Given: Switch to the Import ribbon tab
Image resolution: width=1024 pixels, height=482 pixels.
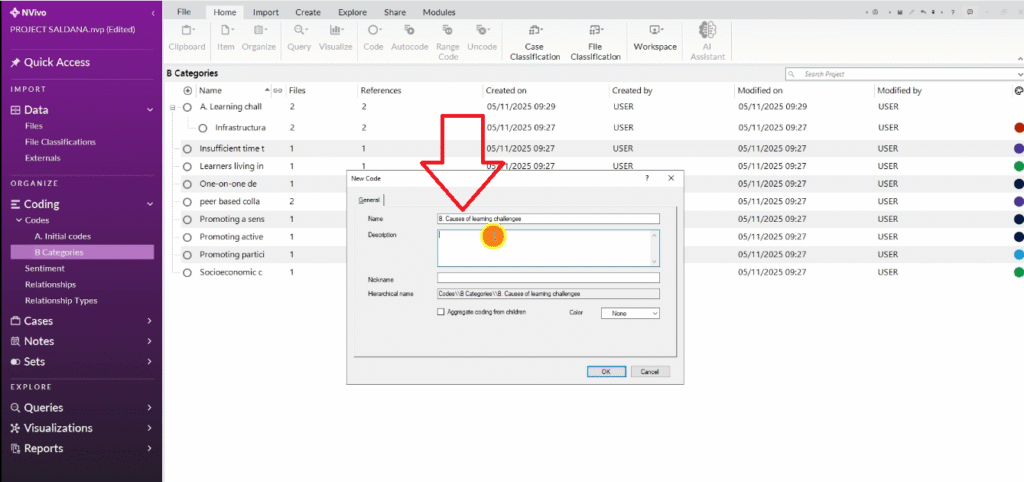Looking at the screenshot, I should [x=266, y=12].
